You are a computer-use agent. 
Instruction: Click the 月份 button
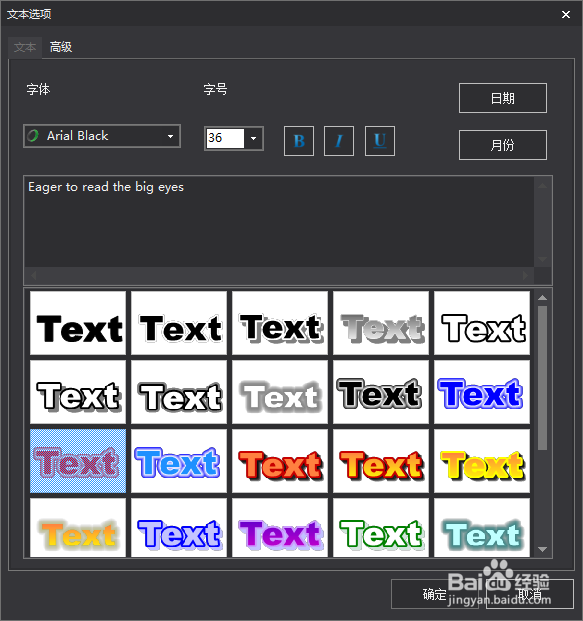503,145
